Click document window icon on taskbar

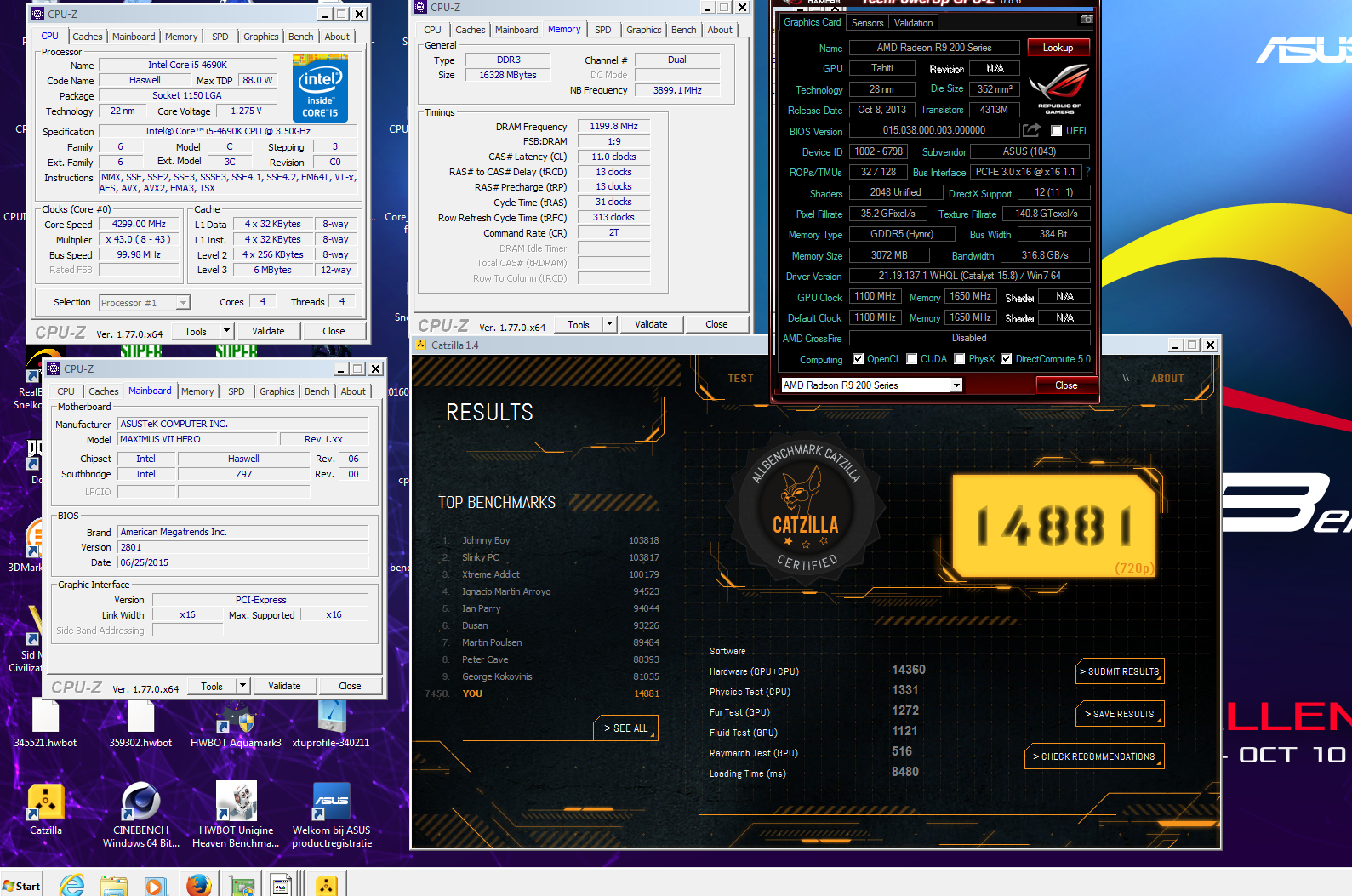pyautogui.click(x=281, y=886)
